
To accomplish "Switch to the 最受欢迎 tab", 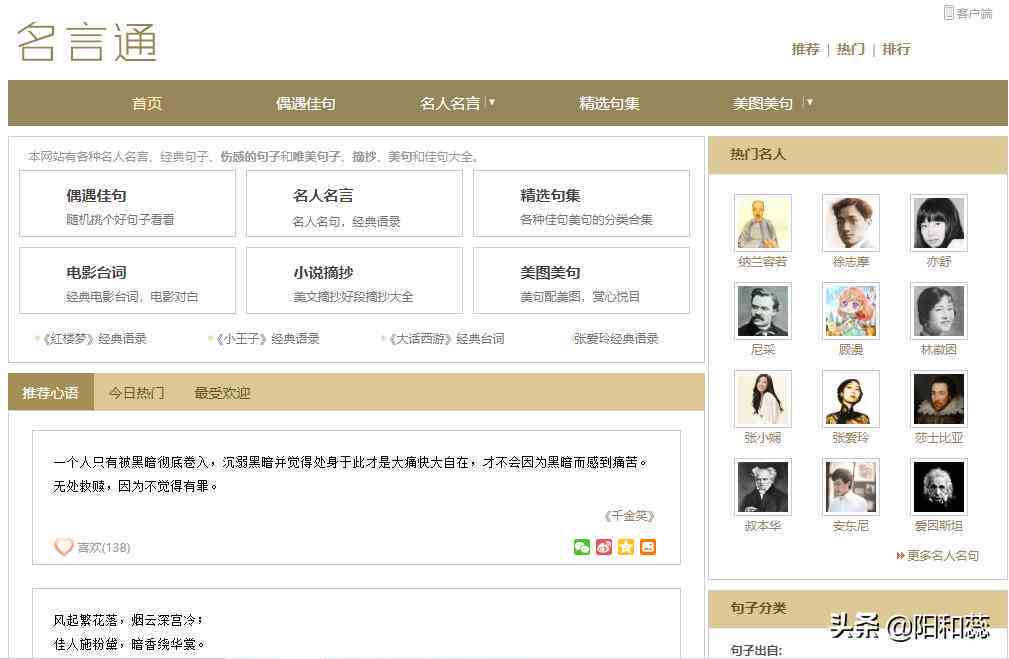I will [x=222, y=392].
